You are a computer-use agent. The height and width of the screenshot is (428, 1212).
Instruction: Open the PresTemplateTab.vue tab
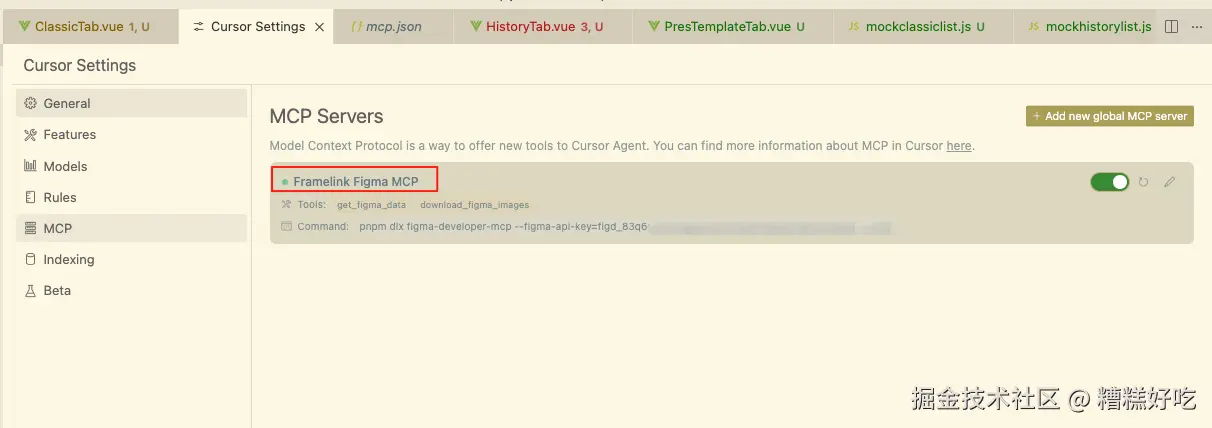733,27
